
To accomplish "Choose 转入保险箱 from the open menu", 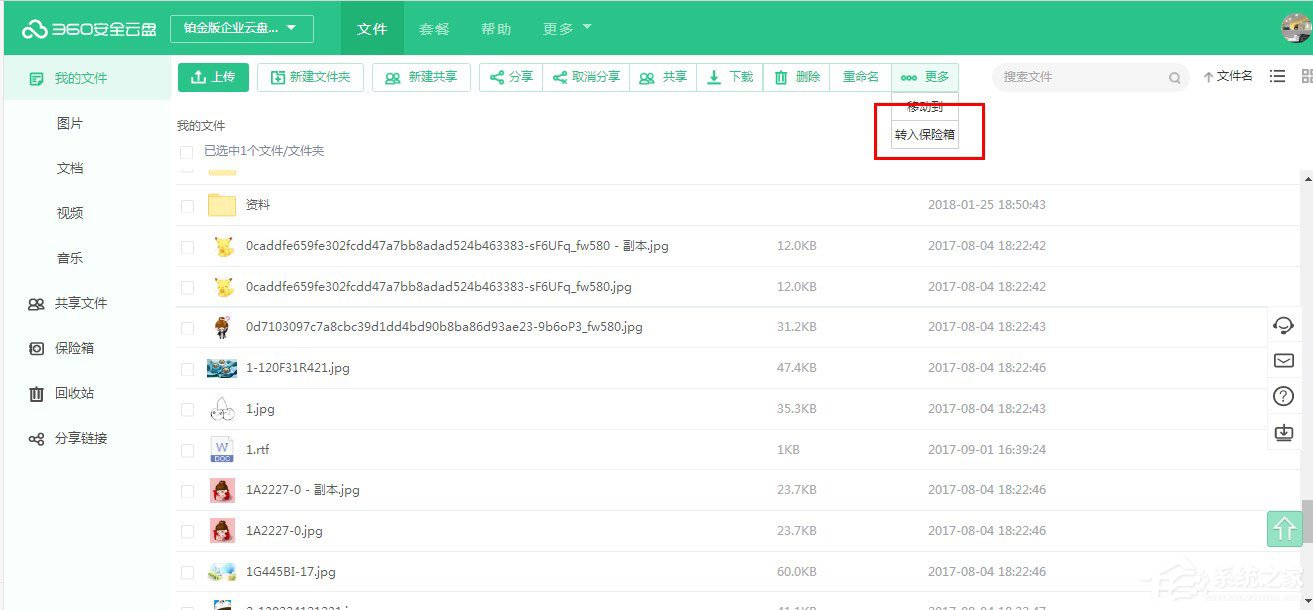I will click(925, 134).
